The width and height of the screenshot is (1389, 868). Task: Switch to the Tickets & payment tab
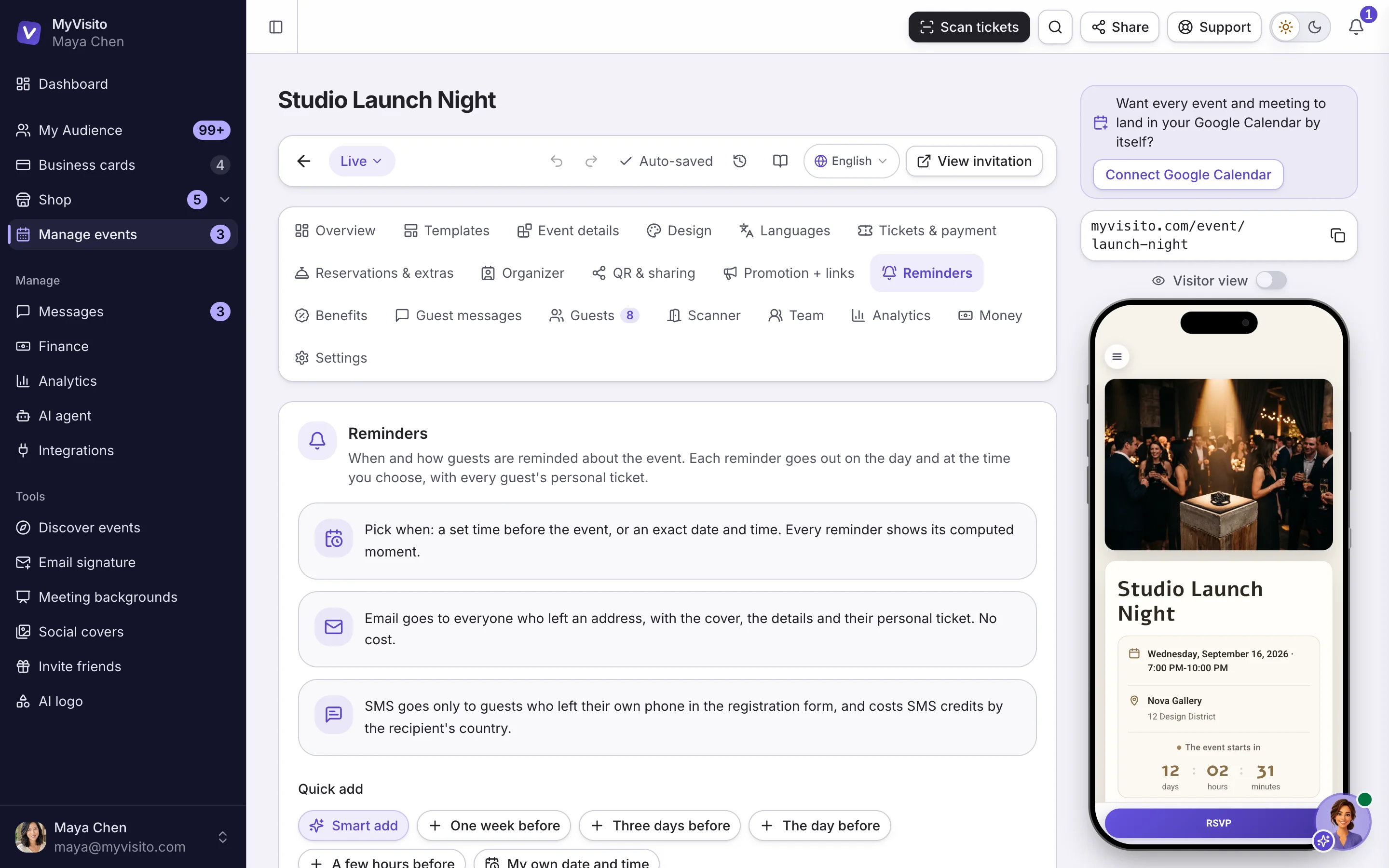927,231
